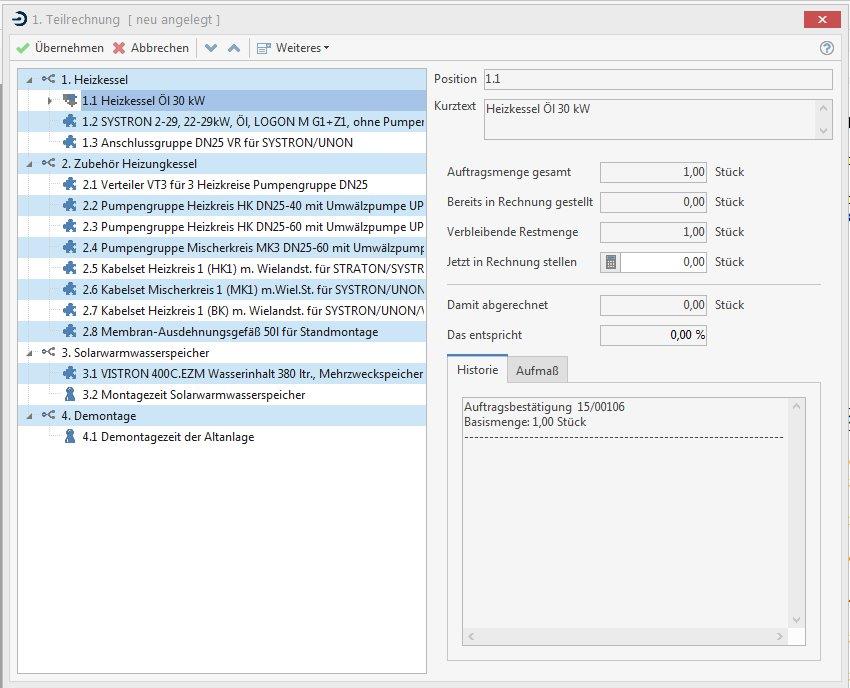Click the group icon of 2. Zubehör Heizungkessel
Screen dimensions: 850x688
point(48,163)
